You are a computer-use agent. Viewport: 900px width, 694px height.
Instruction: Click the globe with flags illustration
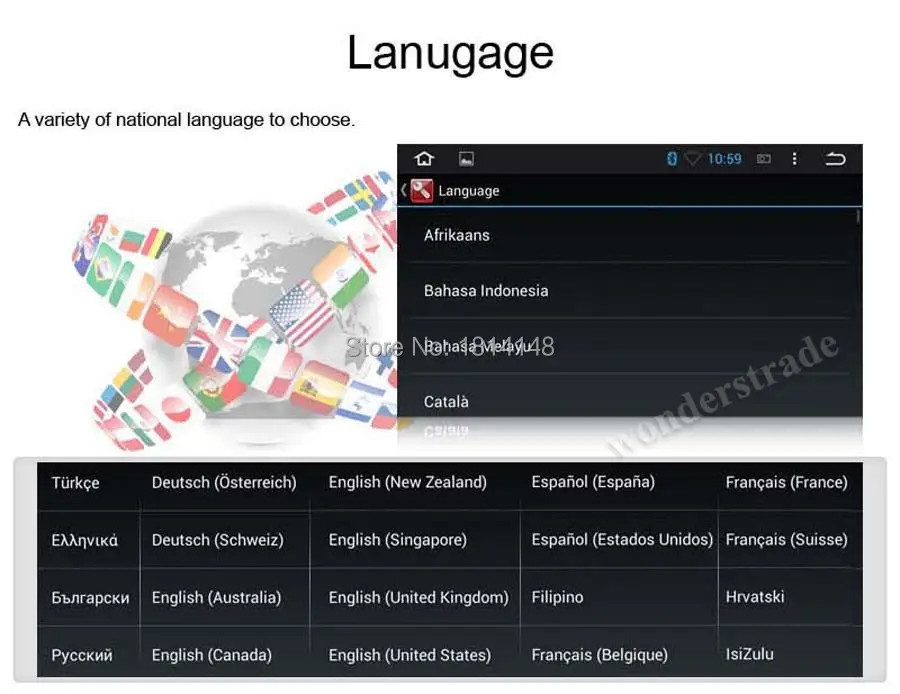[235, 310]
